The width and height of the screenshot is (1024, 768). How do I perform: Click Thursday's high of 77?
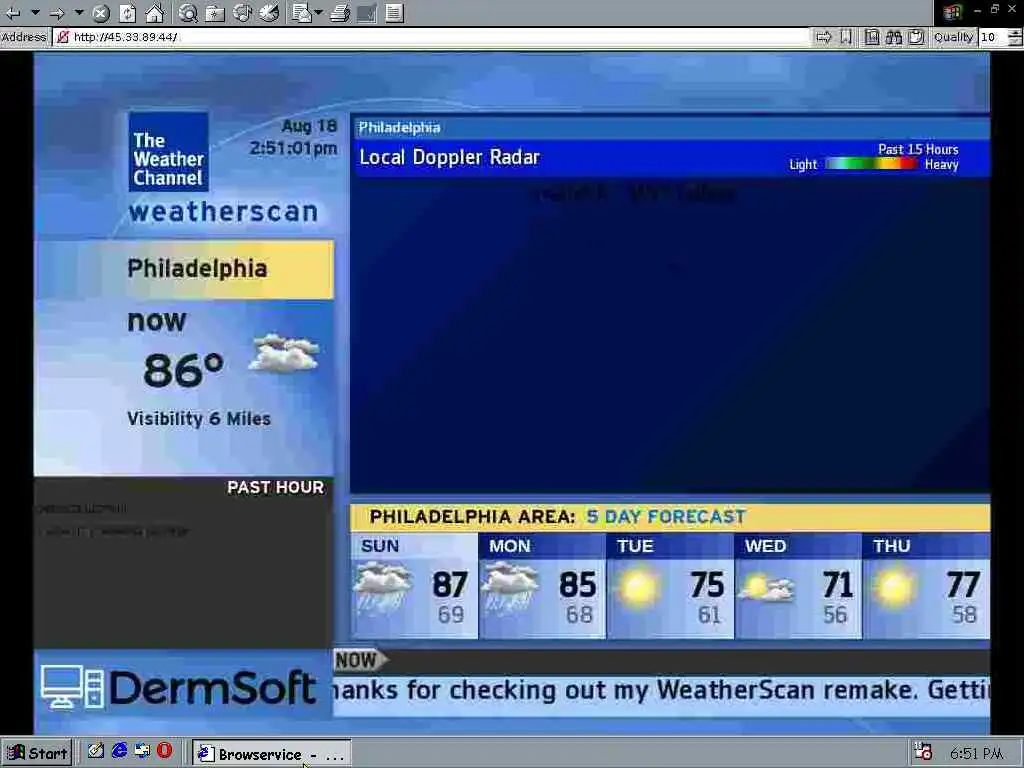coord(964,584)
